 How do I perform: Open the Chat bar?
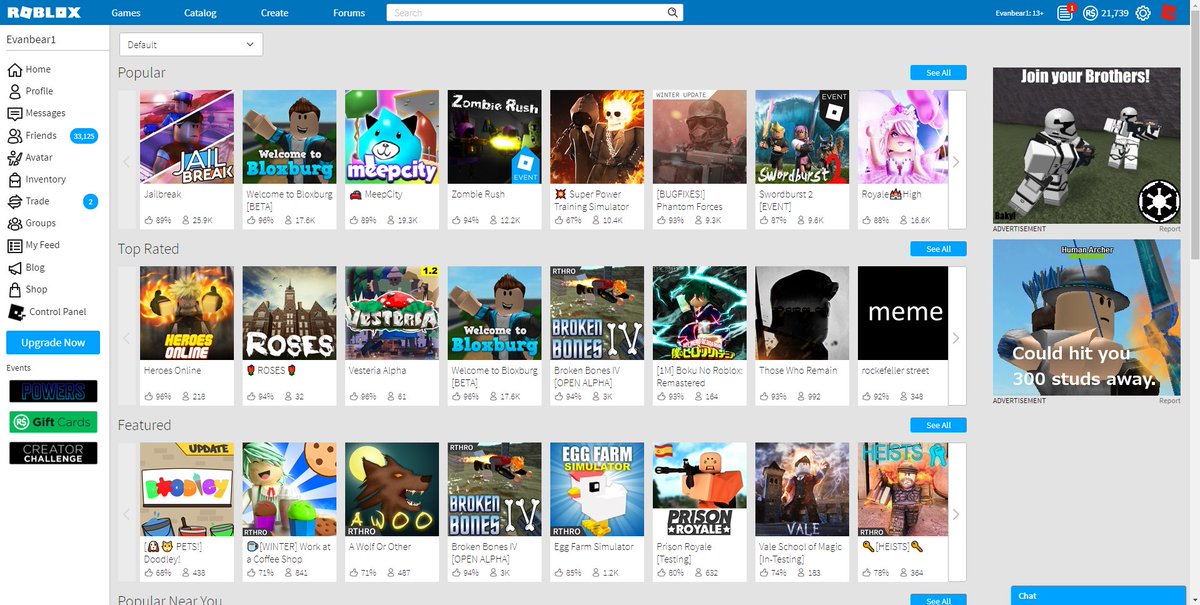1097,596
